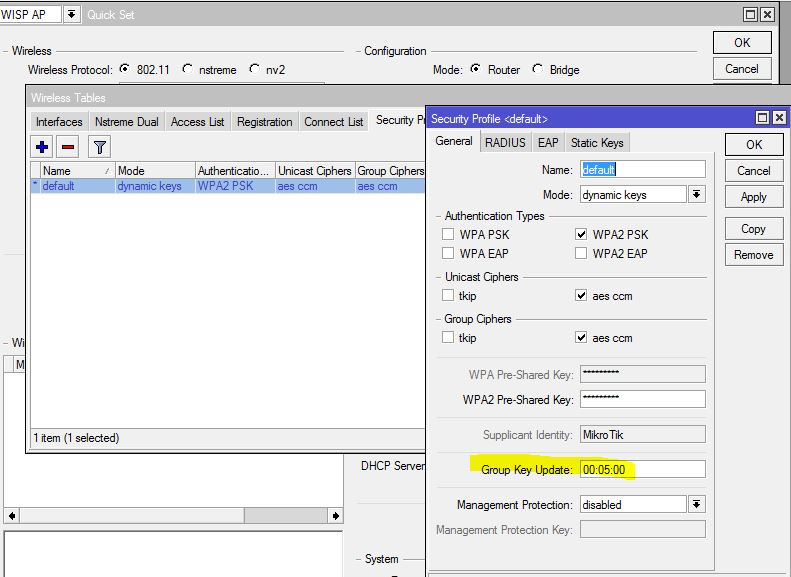Sort by the Group Ciphers column header
Viewport: 791px width, 577px height.
(x=390, y=170)
